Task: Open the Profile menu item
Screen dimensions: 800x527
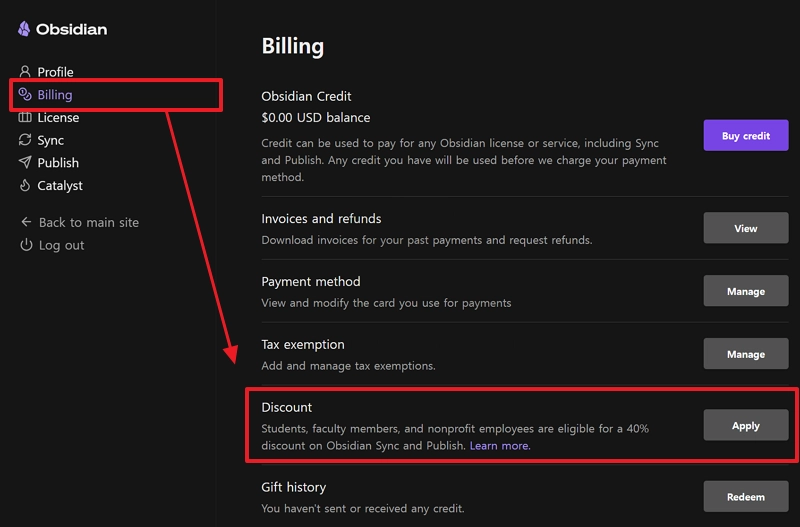Action: (x=55, y=72)
